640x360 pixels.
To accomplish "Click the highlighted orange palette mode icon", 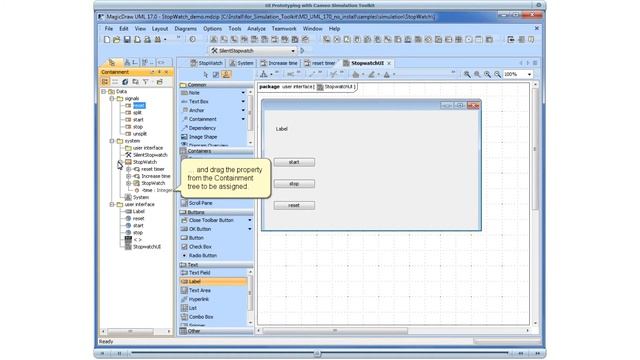I will tap(226, 74).
